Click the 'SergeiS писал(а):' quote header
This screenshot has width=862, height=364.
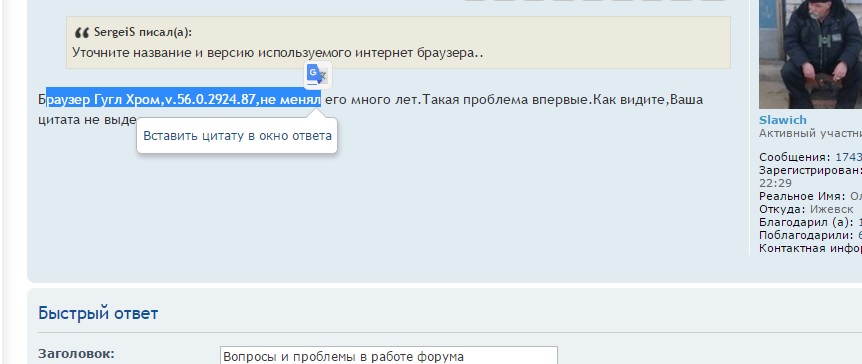click(x=143, y=32)
